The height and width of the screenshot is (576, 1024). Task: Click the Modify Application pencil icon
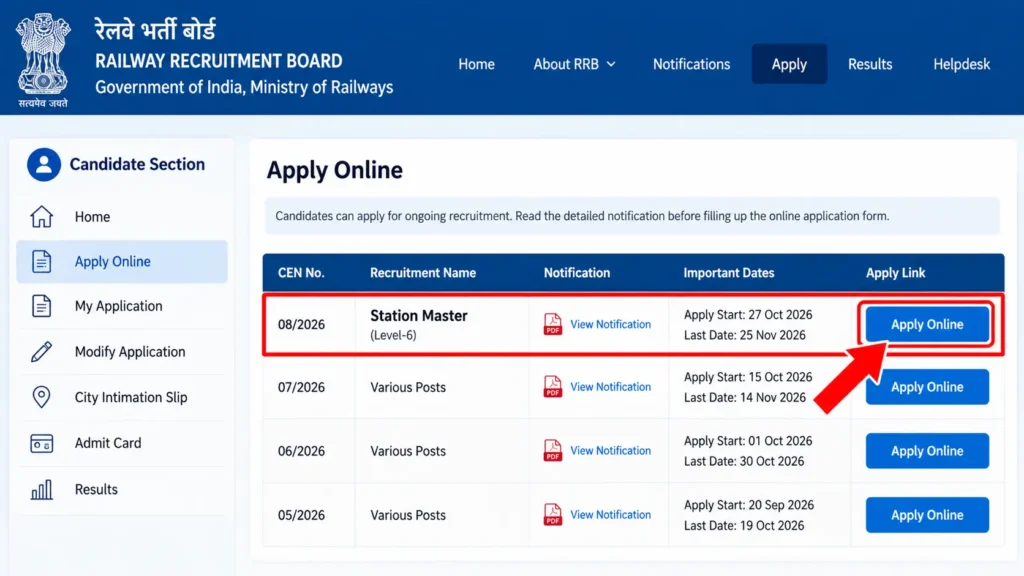[41, 351]
